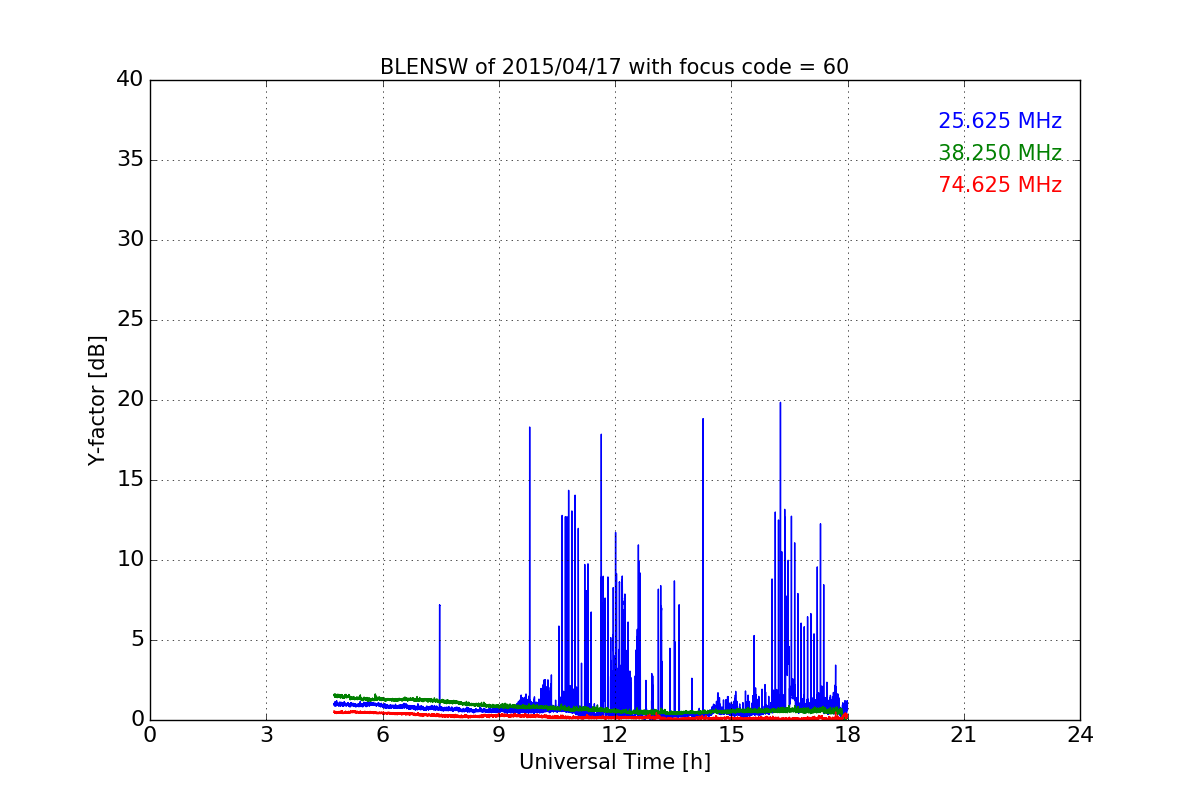Click the y-axis tick label 30

click(x=130, y=240)
